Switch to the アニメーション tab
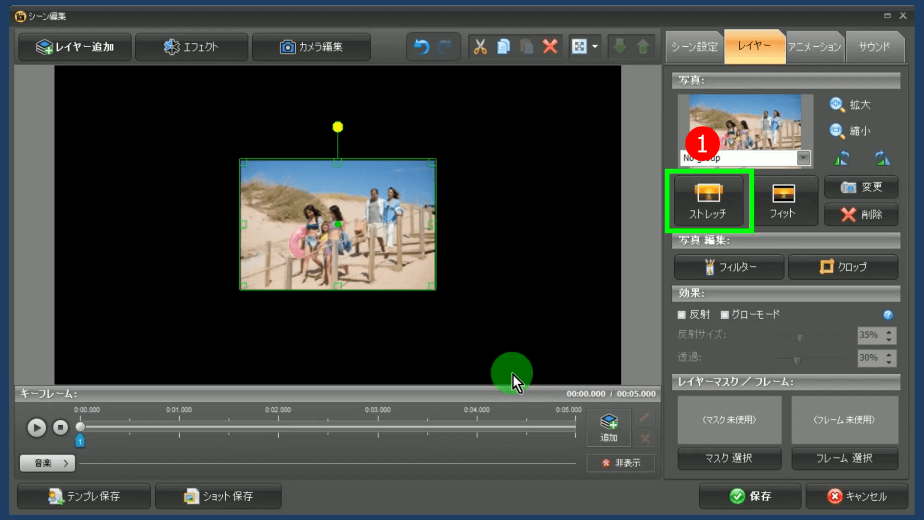 814,47
